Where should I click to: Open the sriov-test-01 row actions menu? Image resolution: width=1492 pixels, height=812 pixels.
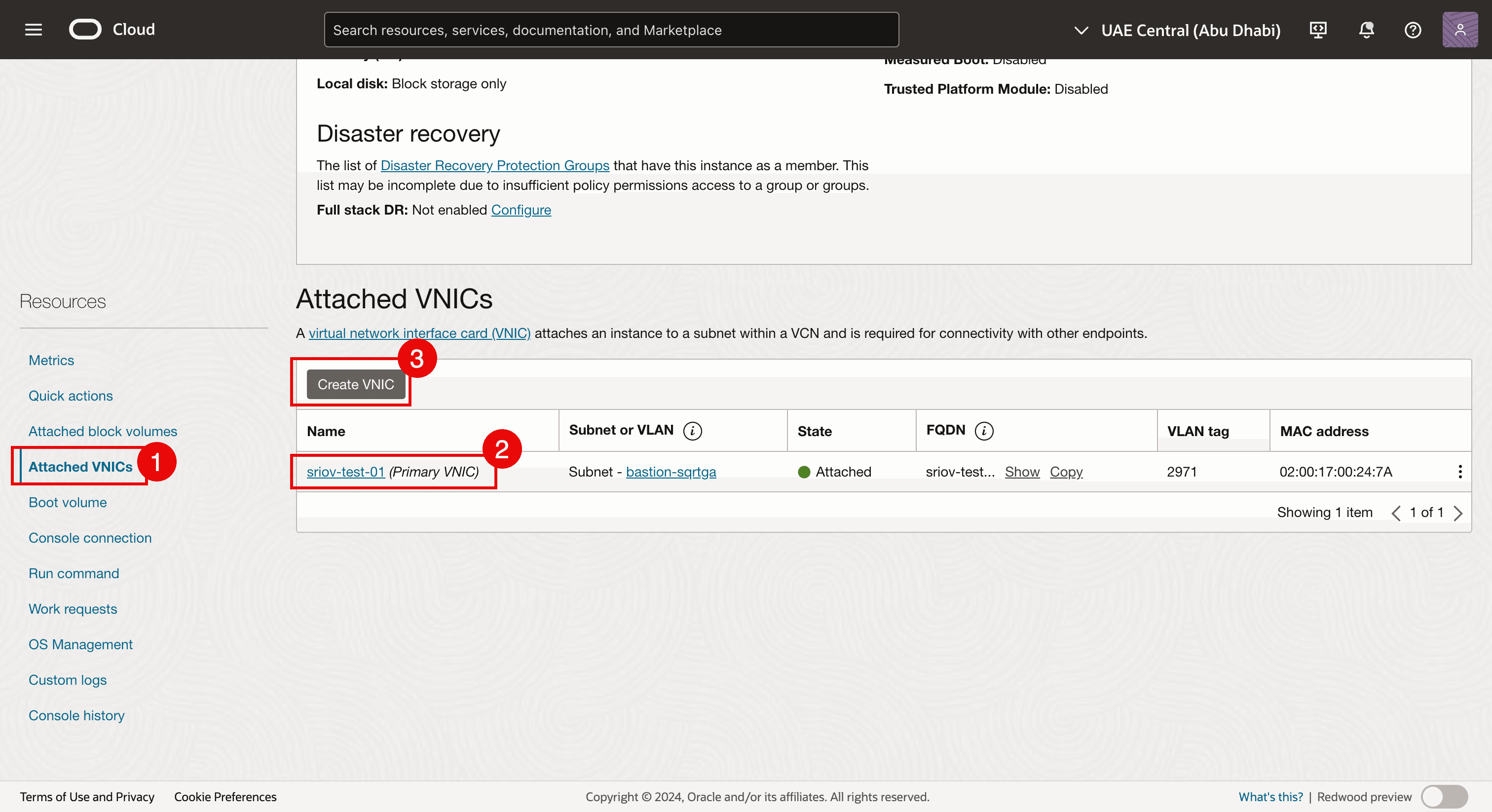pos(1459,472)
